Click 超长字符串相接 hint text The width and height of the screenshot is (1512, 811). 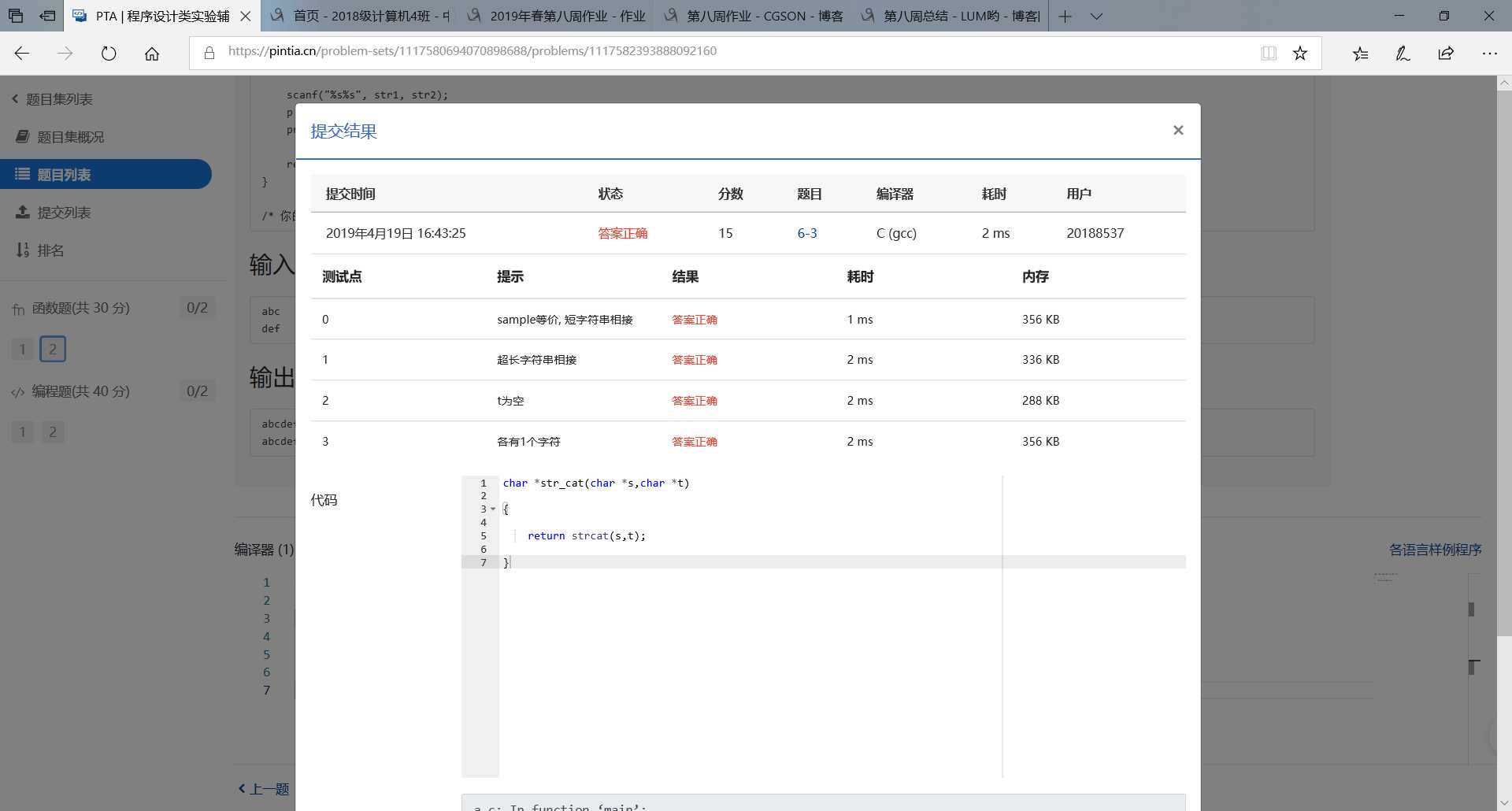tap(537, 360)
